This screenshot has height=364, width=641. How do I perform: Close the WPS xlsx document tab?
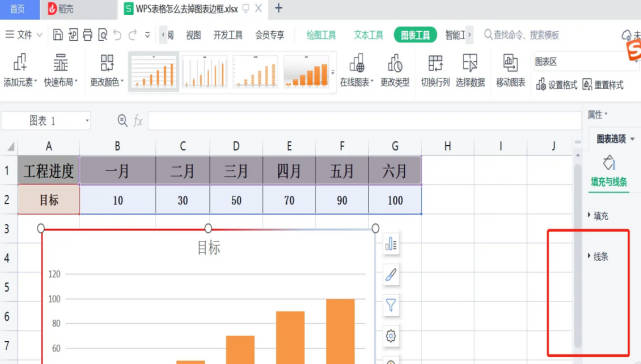(258, 8)
